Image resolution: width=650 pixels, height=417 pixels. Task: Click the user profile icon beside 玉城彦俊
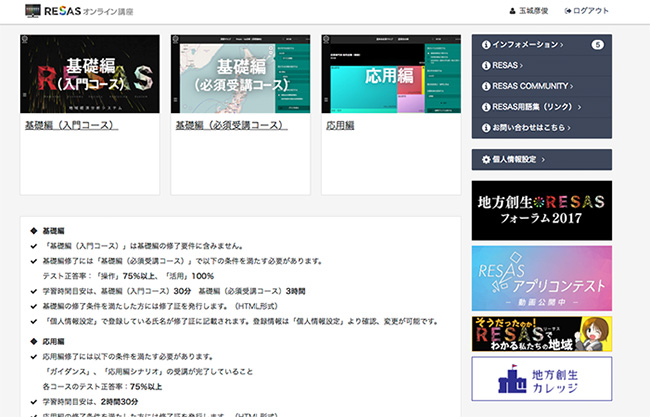[x=512, y=11]
